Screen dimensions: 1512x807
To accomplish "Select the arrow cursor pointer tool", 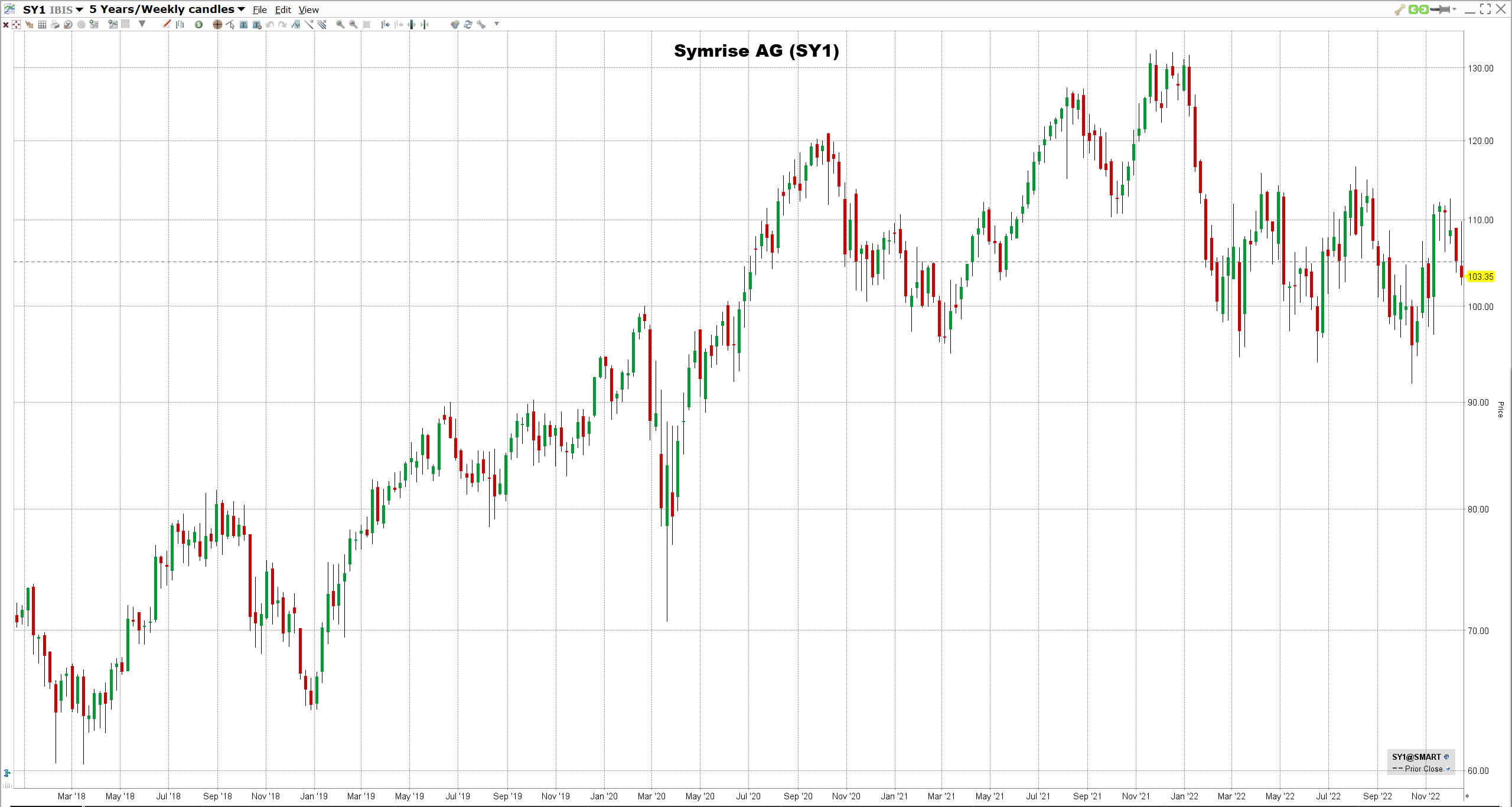I will pos(230,24).
